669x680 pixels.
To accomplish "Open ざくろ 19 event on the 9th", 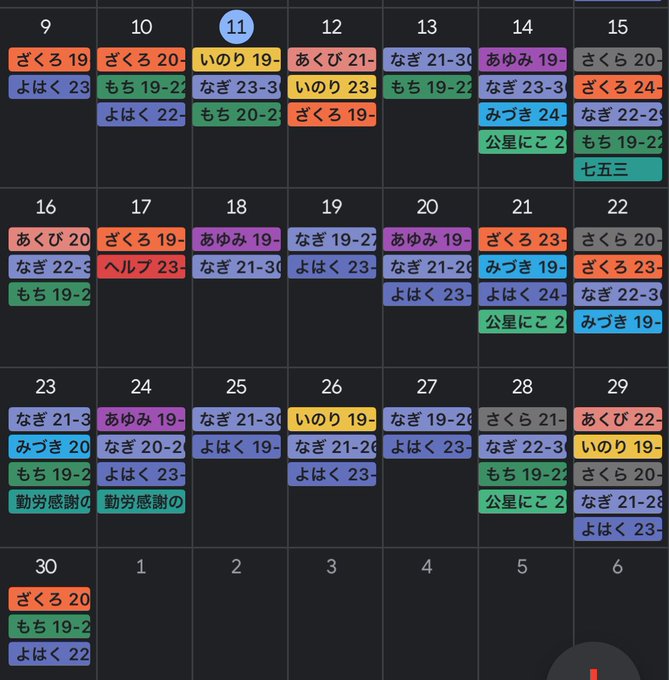I will [x=49, y=59].
